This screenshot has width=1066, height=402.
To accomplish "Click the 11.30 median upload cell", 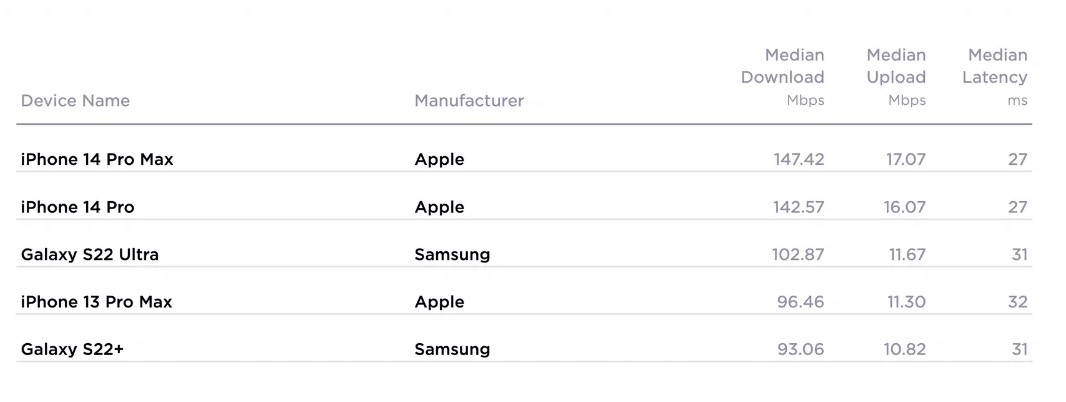I will [x=908, y=302].
